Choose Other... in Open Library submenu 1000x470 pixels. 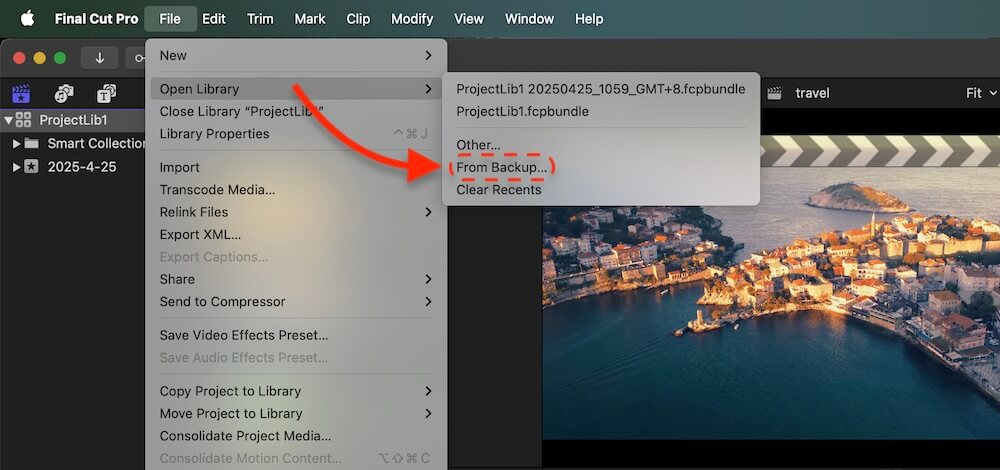(601, 145)
